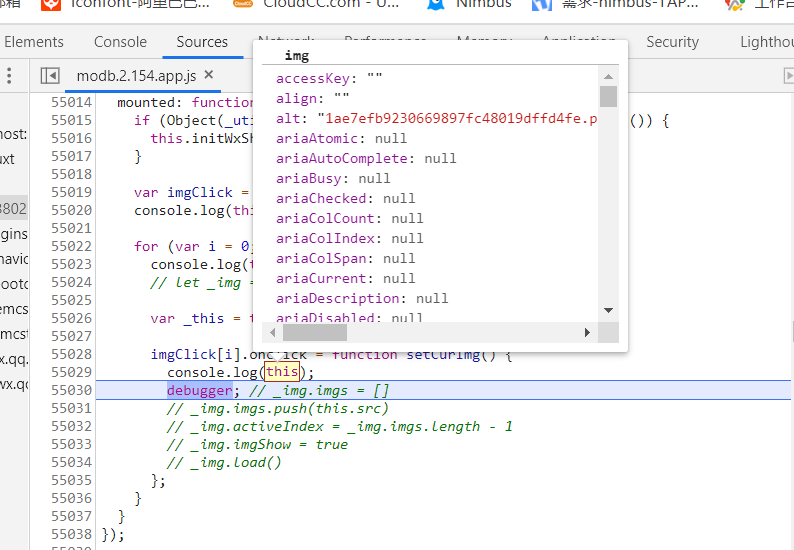Click the modb.2.154.app.js file tab
794x550 pixels.
136,76
